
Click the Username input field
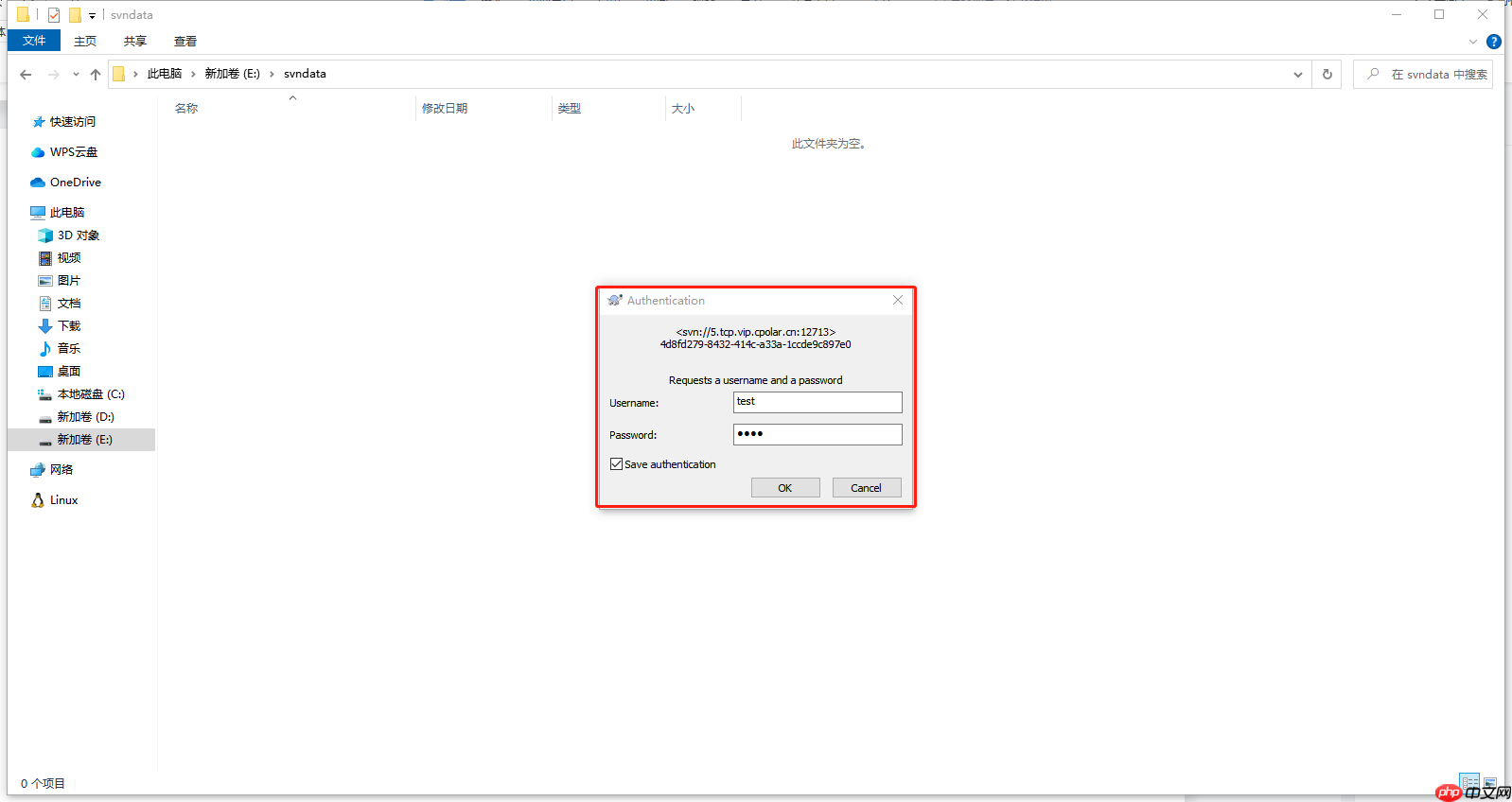tap(818, 402)
